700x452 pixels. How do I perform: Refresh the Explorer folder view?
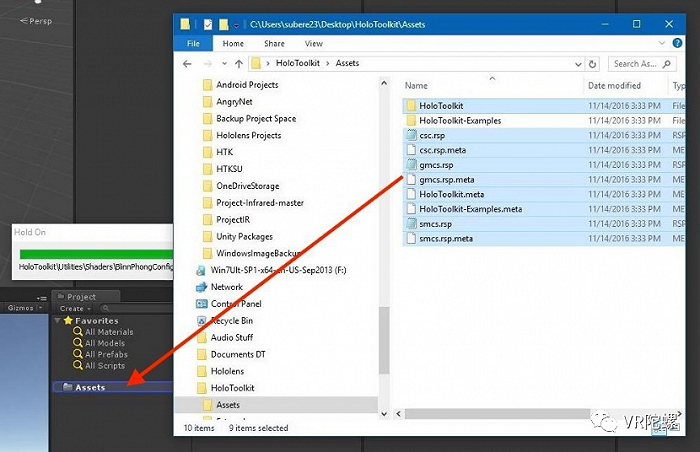tap(592, 64)
